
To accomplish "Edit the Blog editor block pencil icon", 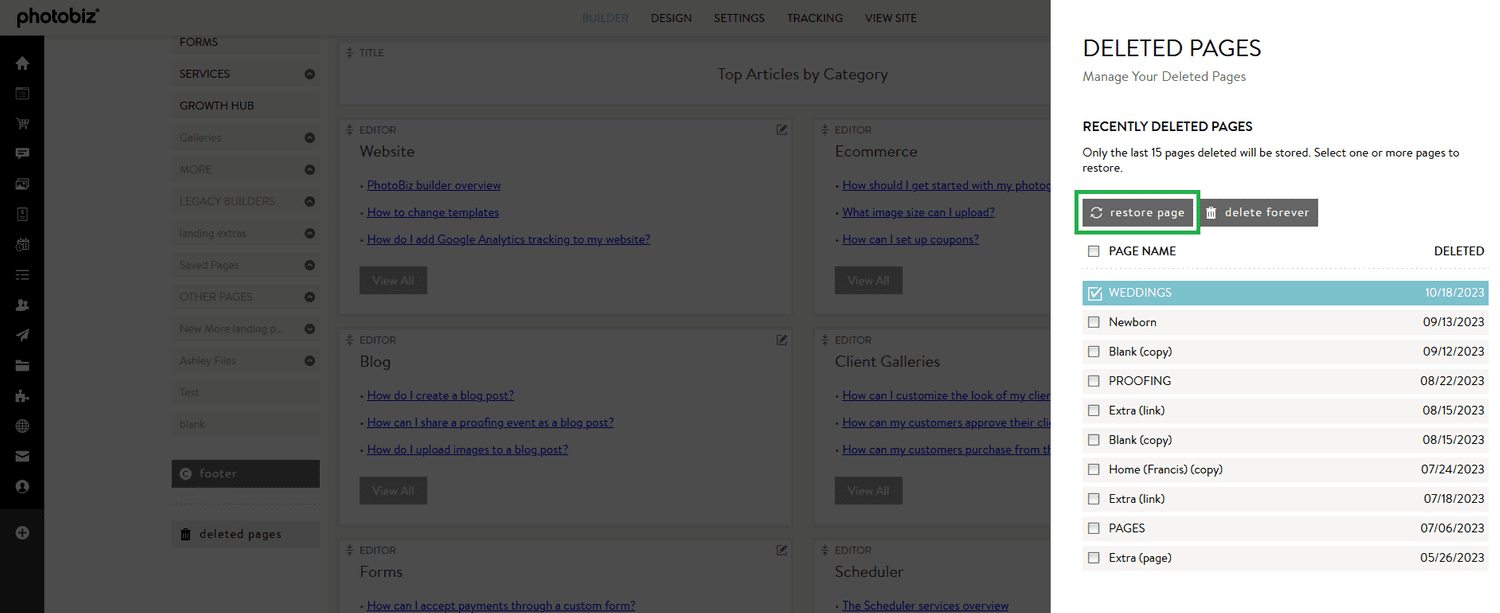I will pyautogui.click(x=782, y=340).
